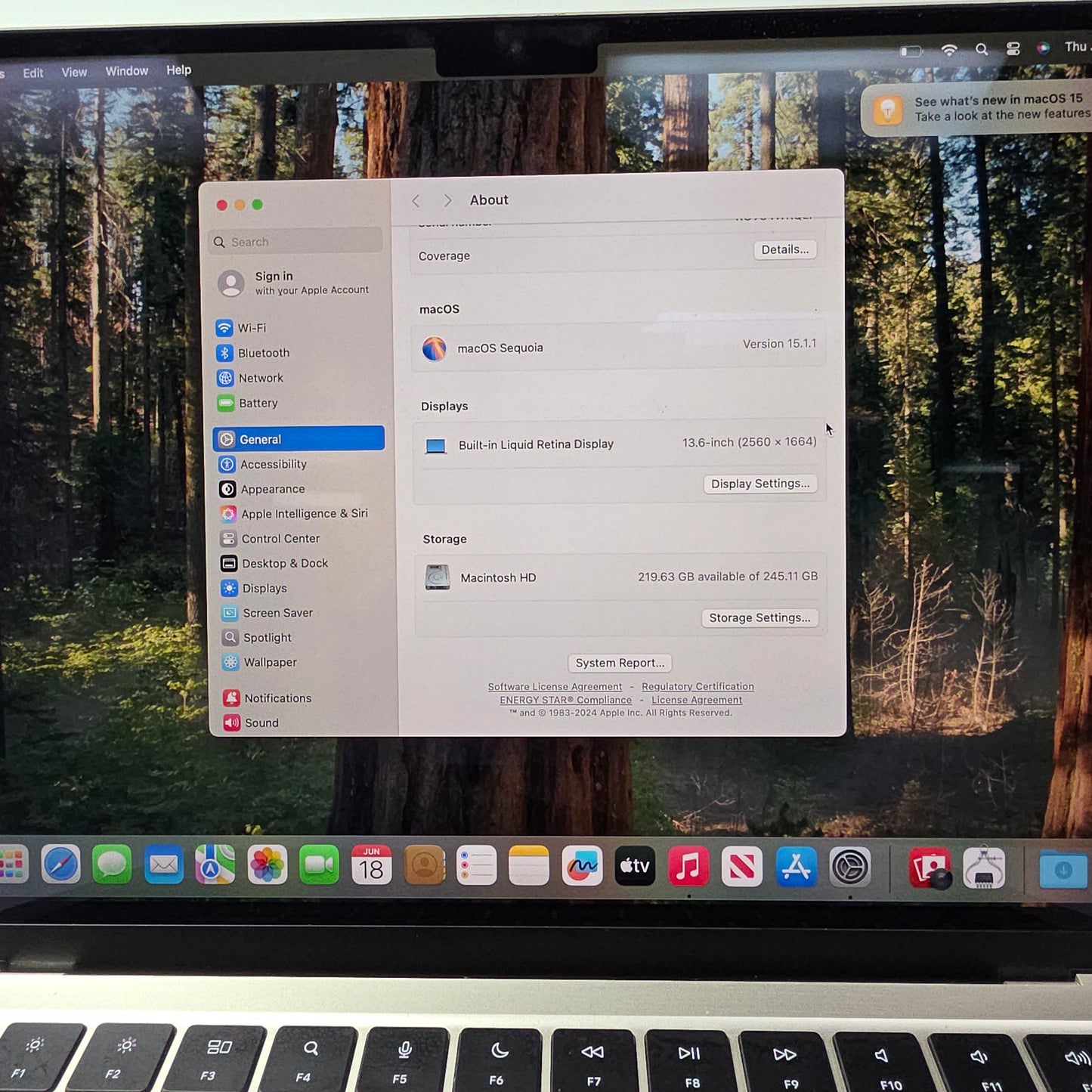
Task: Go back using the back chevron
Action: [416, 201]
